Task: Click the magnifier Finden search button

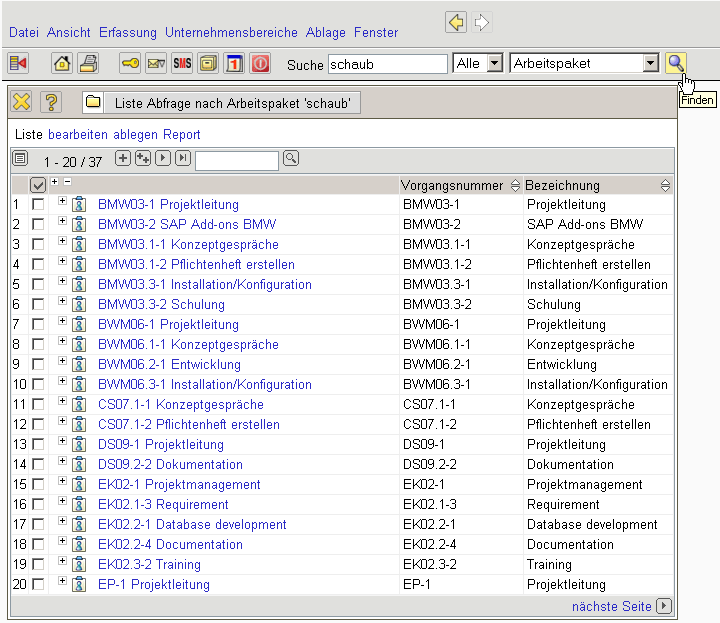Action: [x=677, y=63]
